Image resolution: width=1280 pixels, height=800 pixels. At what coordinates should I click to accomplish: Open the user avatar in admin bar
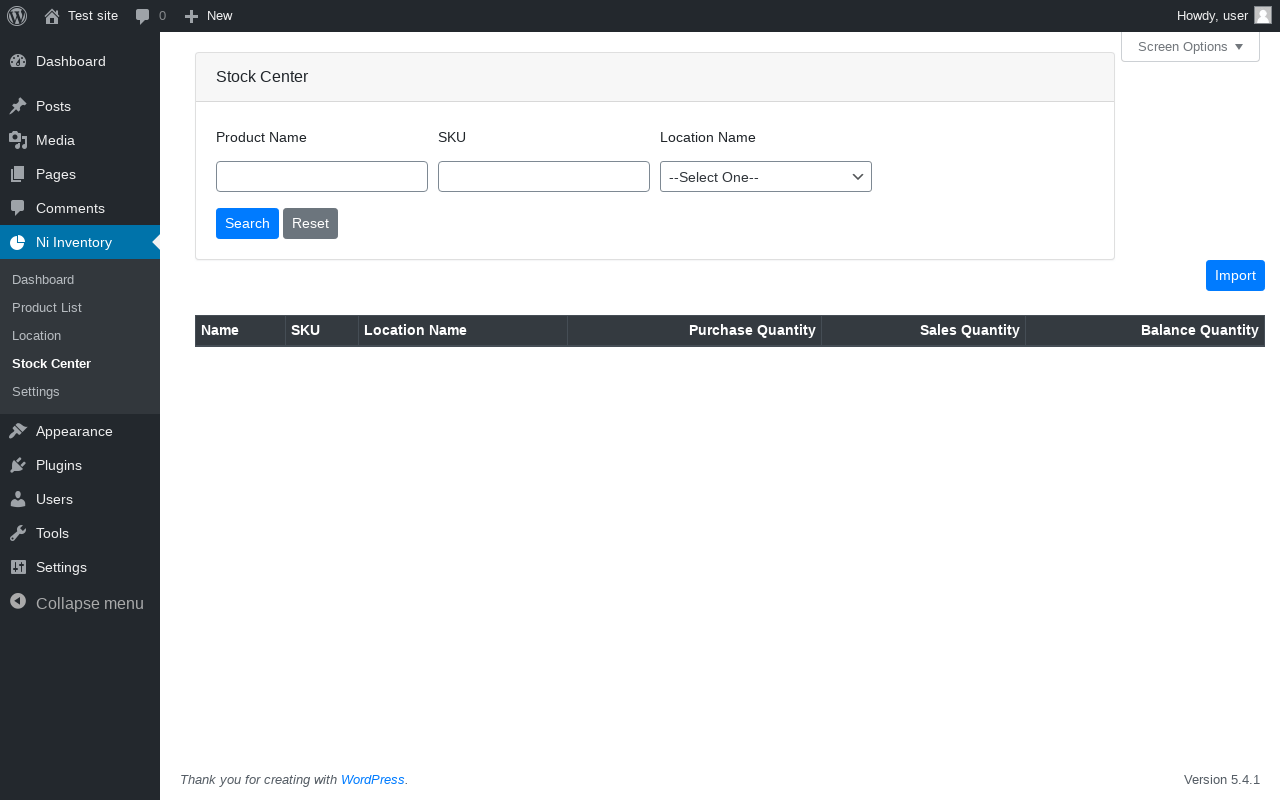coord(1263,15)
